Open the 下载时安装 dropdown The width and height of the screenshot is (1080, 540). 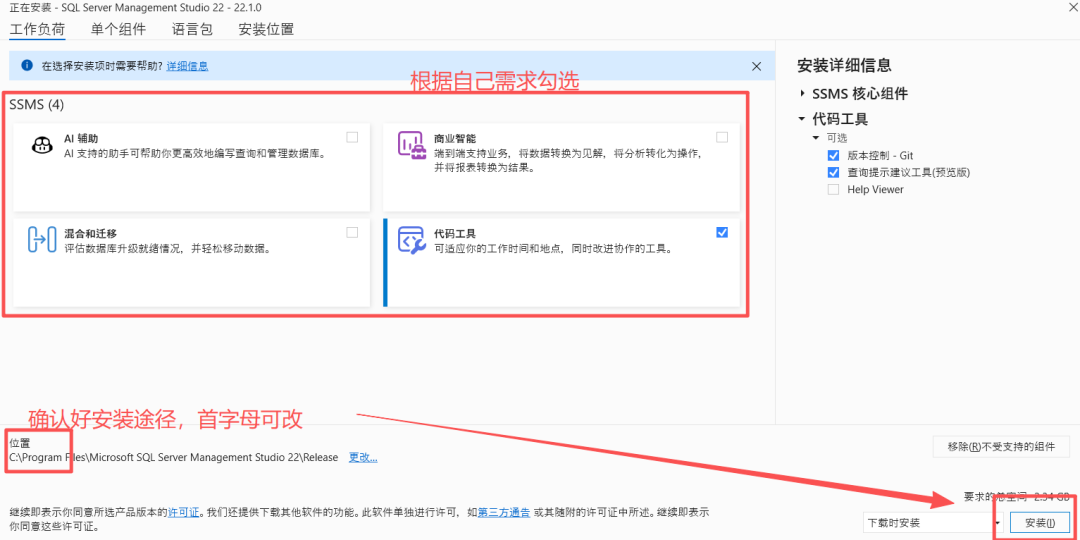(933, 523)
